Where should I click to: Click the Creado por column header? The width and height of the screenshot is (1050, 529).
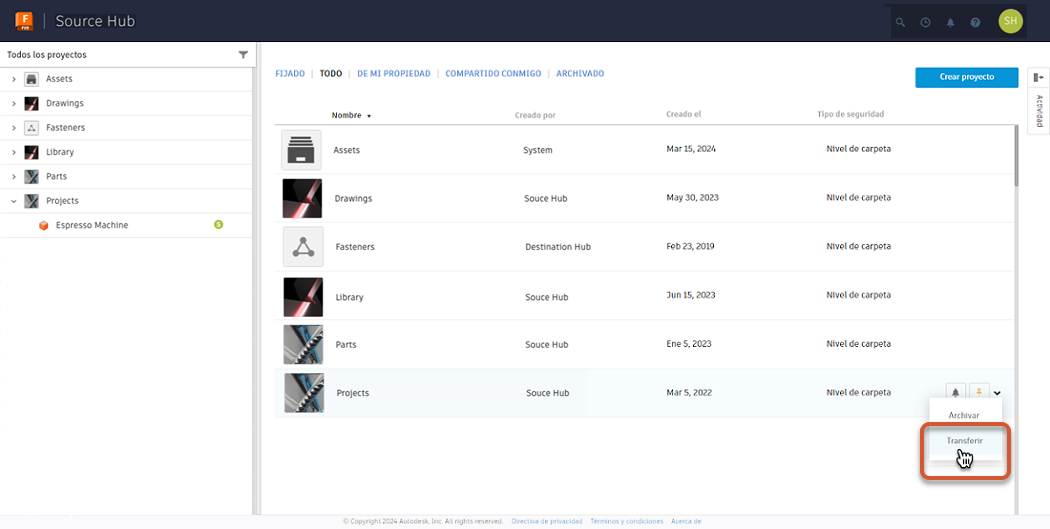point(535,115)
